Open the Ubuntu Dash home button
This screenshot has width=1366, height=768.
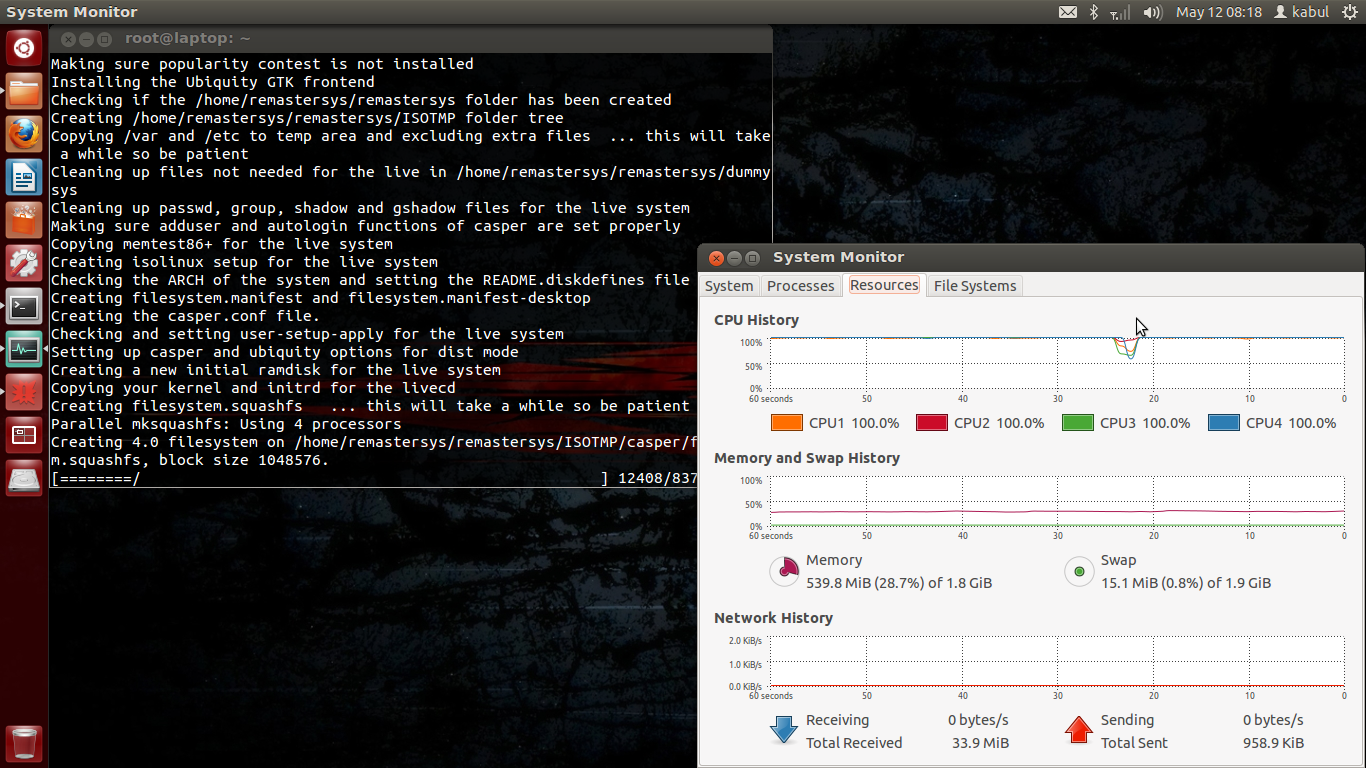(x=24, y=48)
